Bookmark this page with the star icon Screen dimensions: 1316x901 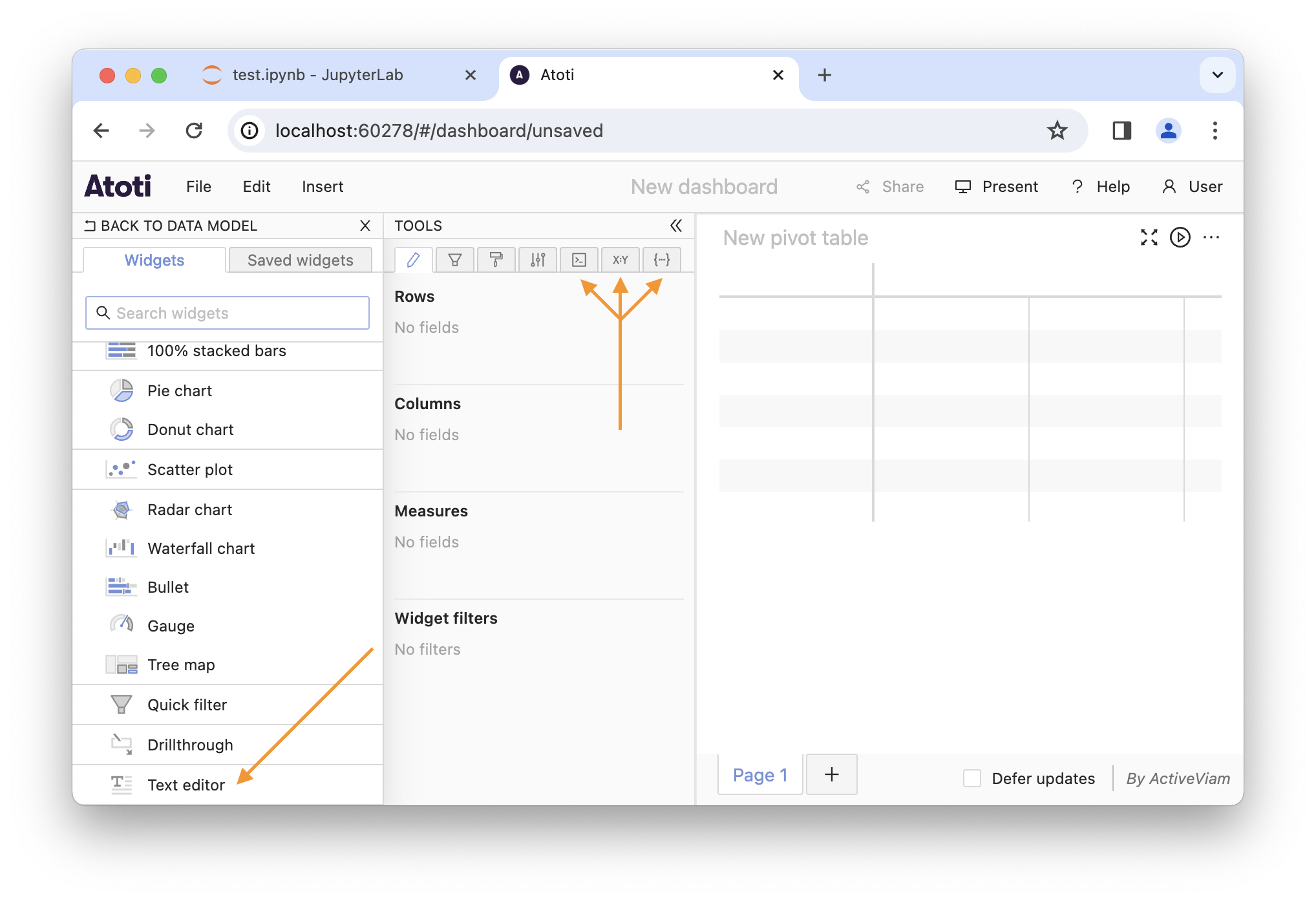[1057, 131]
